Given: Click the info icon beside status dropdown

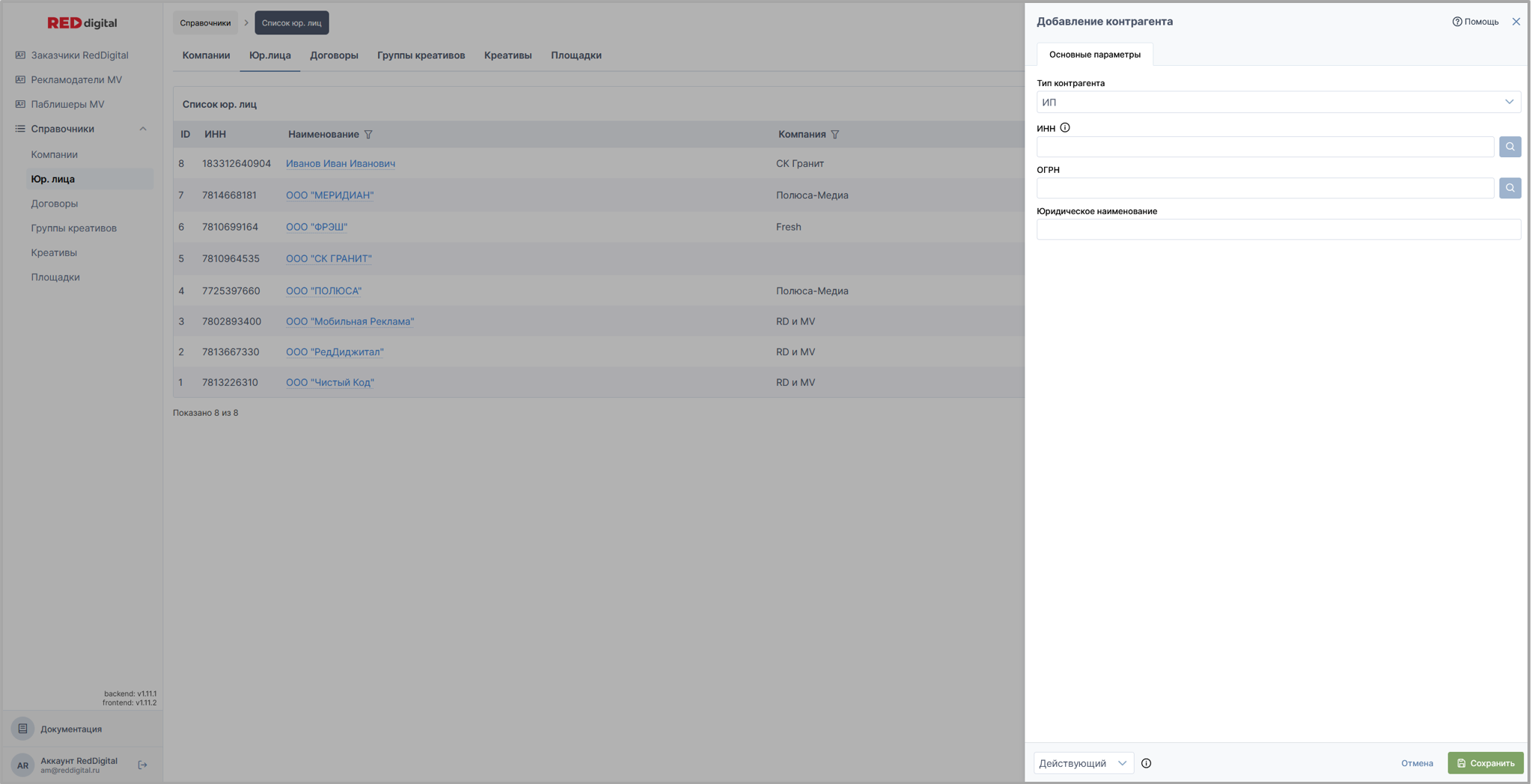Looking at the screenshot, I should click(x=1146, y=763).
